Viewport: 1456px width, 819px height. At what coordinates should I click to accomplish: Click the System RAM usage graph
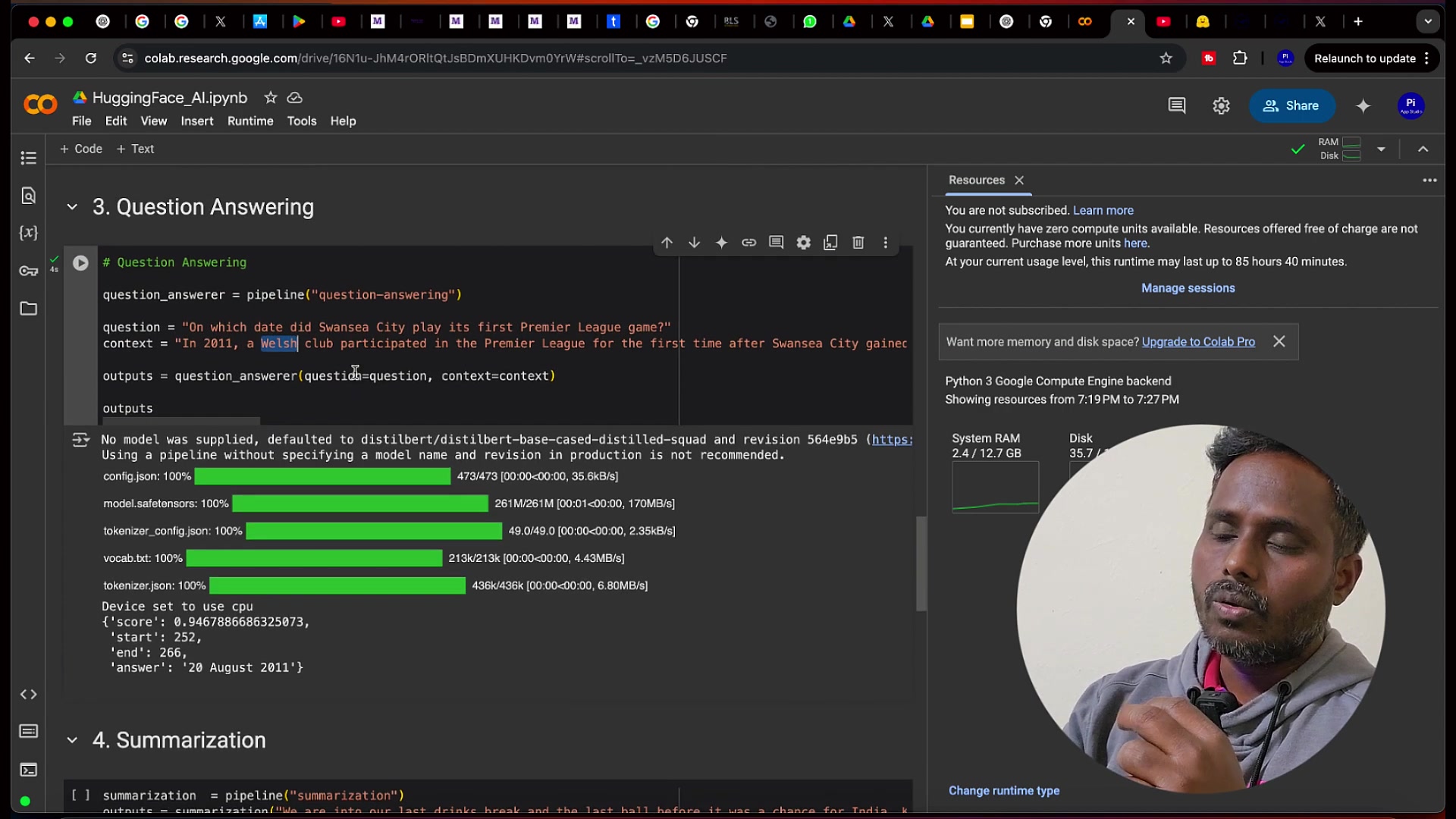click(995, 488)
